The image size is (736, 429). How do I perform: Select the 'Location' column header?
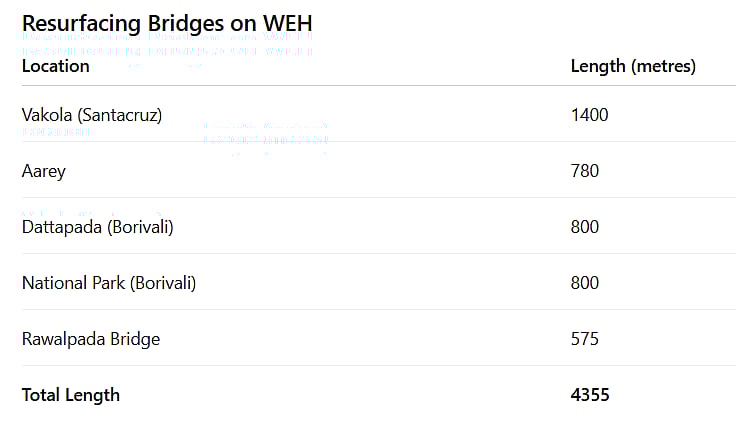pos(55,66)
